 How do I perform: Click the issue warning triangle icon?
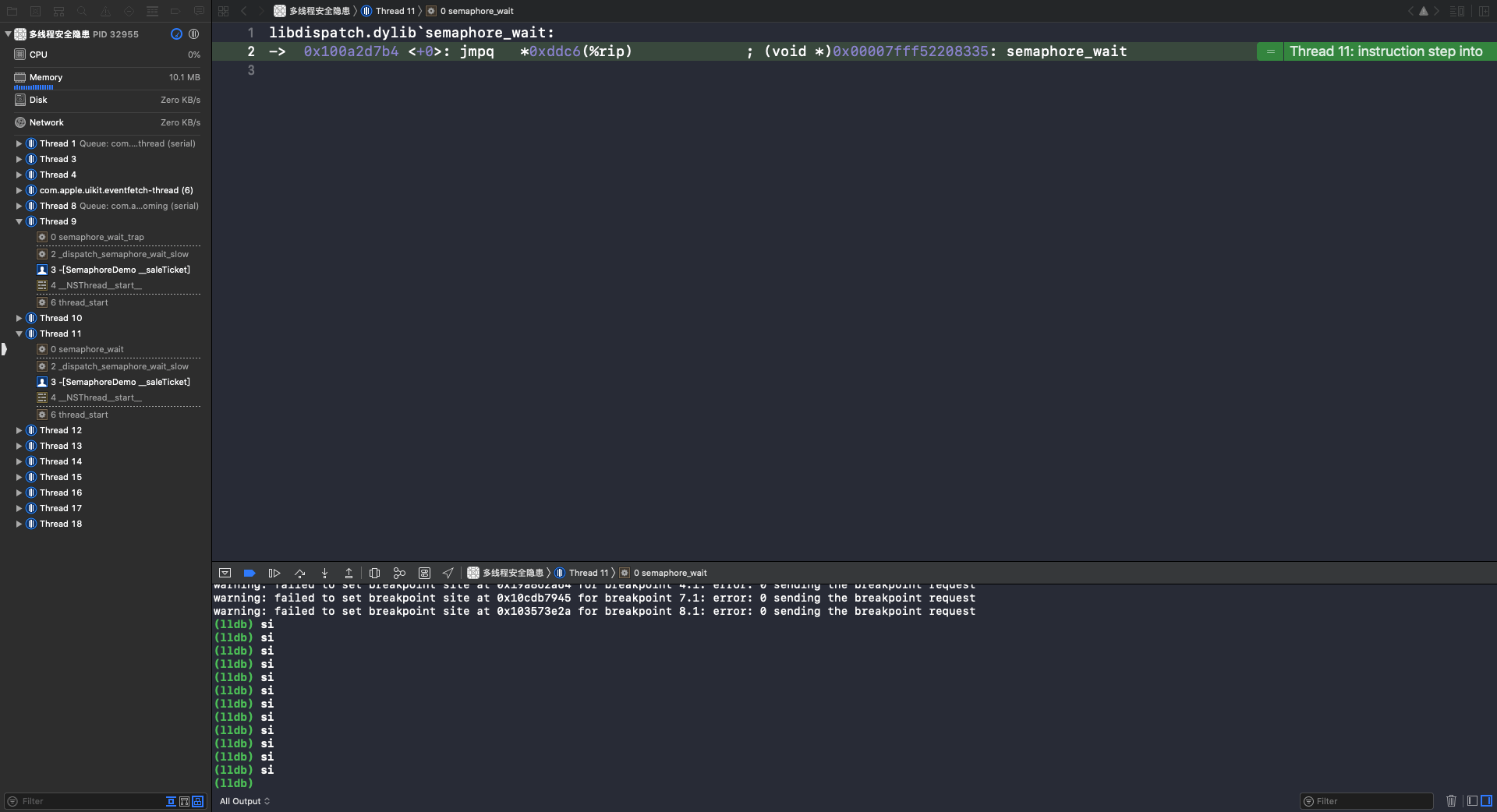(1424, 11)
